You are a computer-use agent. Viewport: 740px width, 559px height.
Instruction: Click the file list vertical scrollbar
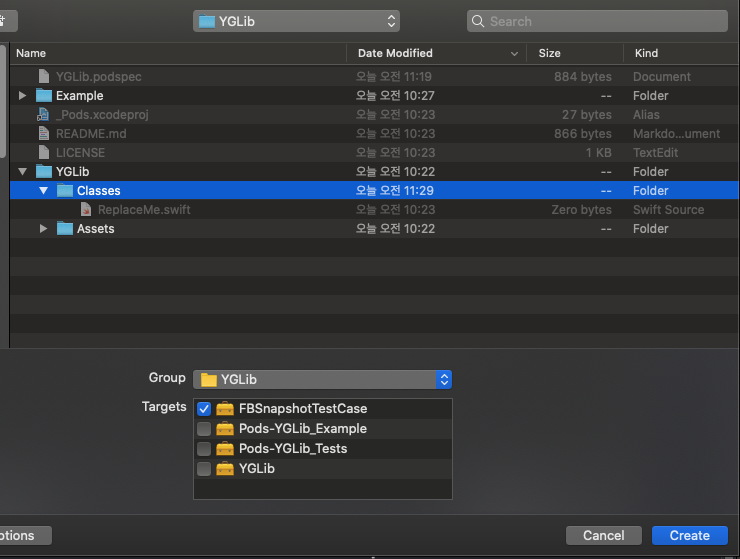pos(3,102)
